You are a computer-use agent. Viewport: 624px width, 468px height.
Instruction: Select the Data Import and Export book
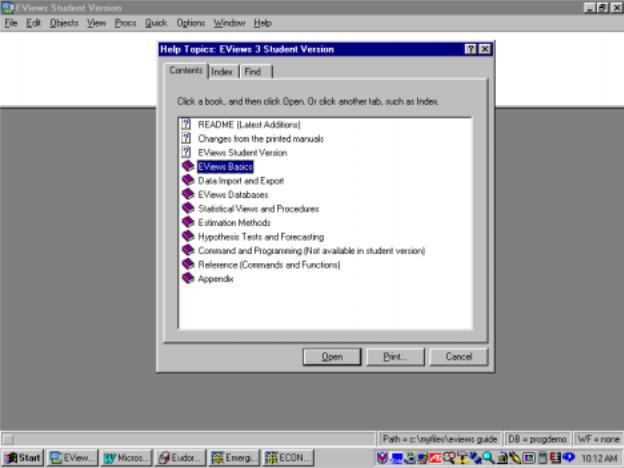coord(241,181)
